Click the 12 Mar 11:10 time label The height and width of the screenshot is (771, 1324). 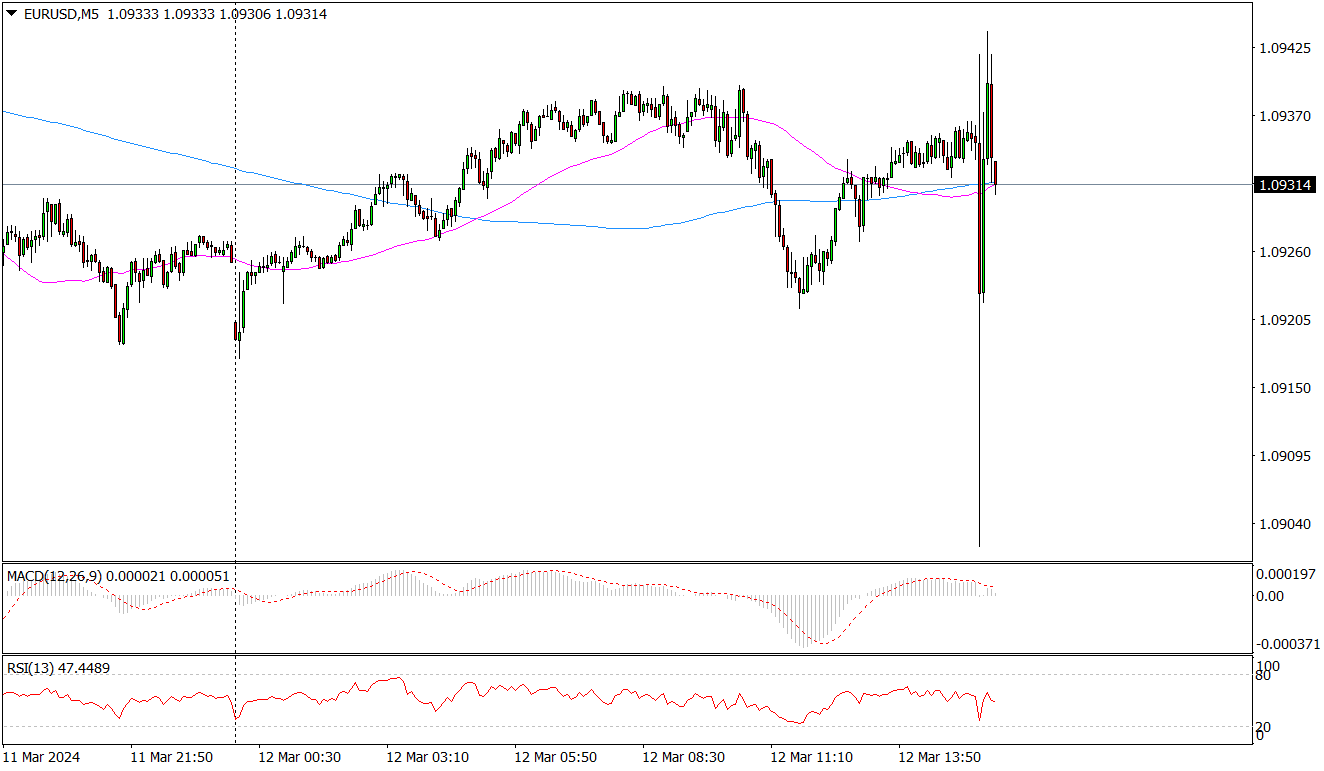click(811, 757)
